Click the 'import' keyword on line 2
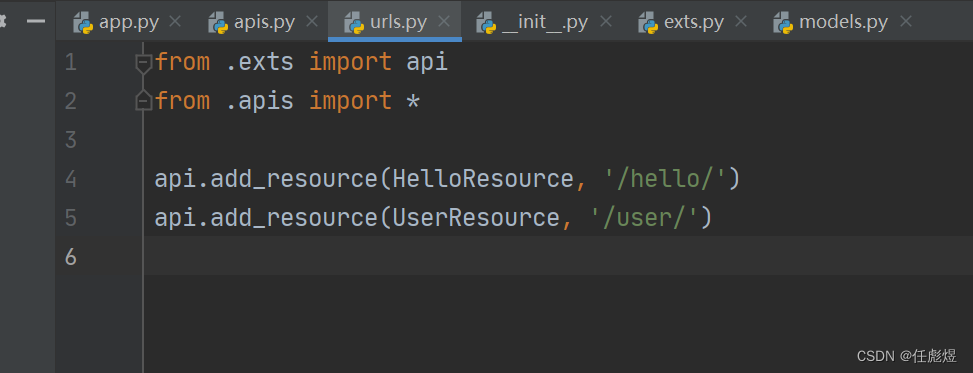The width and height of the screenshot is (973, 373). pos(351,101)
